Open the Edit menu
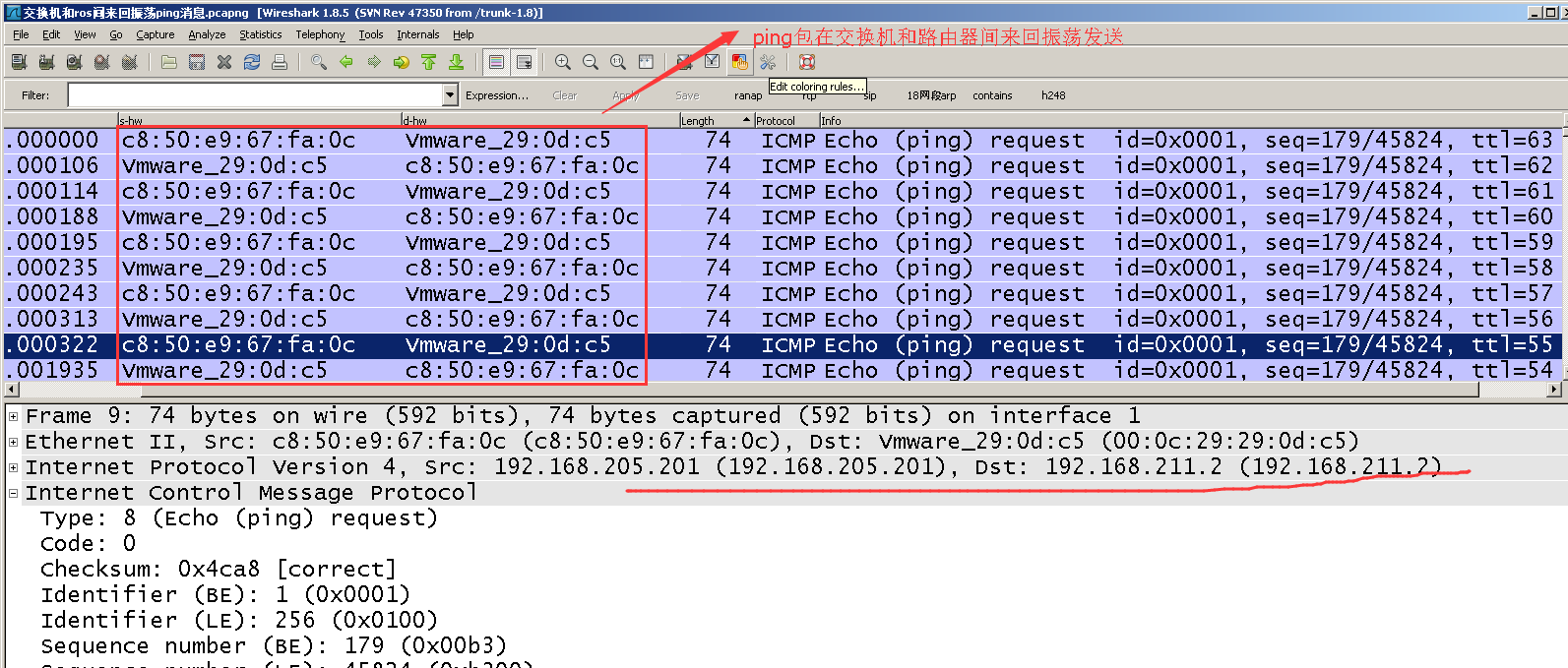The height and width of the screenshot is (668, 1568). [51, 34]
